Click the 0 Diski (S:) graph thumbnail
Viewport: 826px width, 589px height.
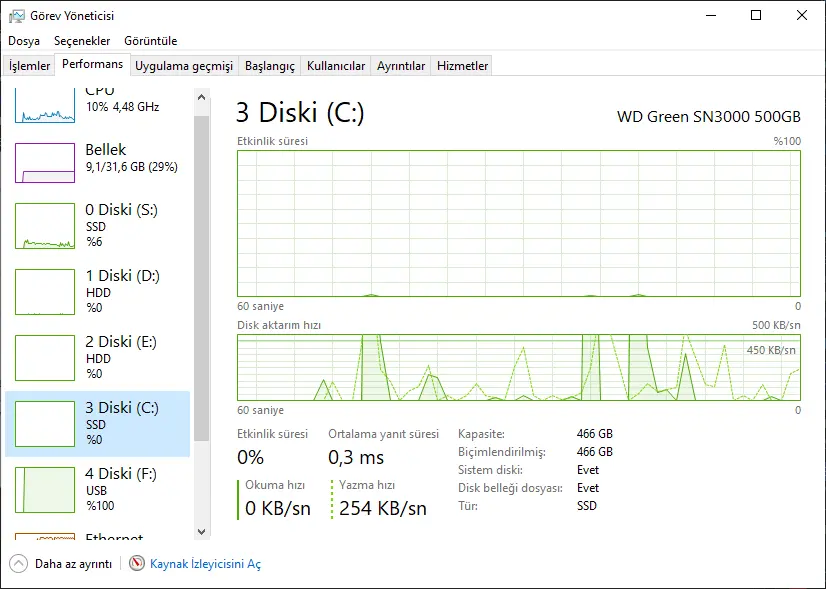tap(45, 226)
